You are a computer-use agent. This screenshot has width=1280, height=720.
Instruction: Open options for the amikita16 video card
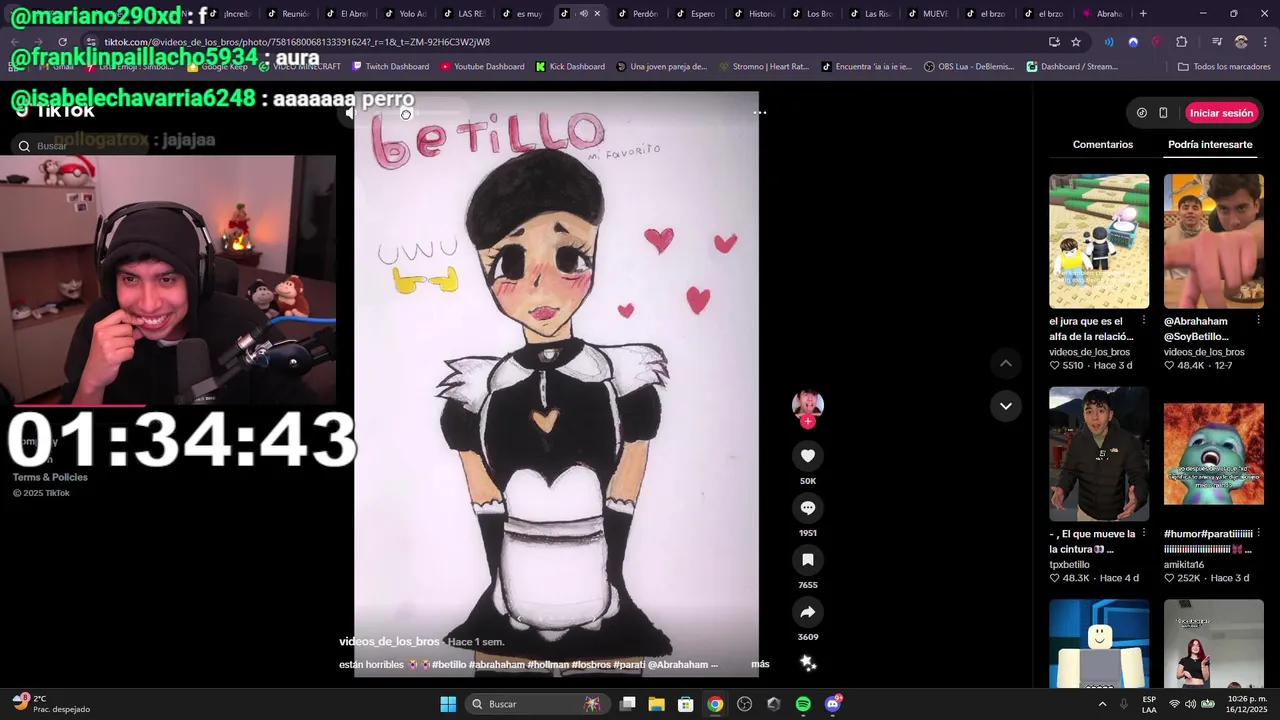[1258, 533]
